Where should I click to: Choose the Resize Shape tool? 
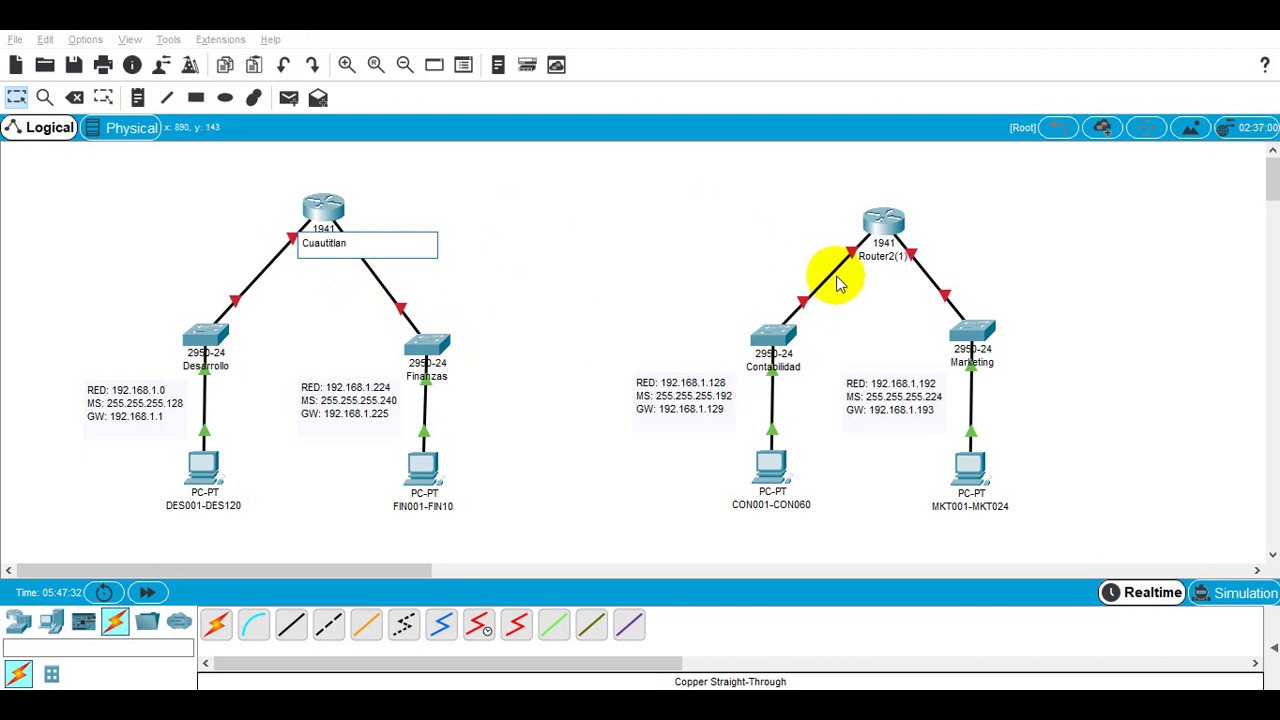pos(103,98)
